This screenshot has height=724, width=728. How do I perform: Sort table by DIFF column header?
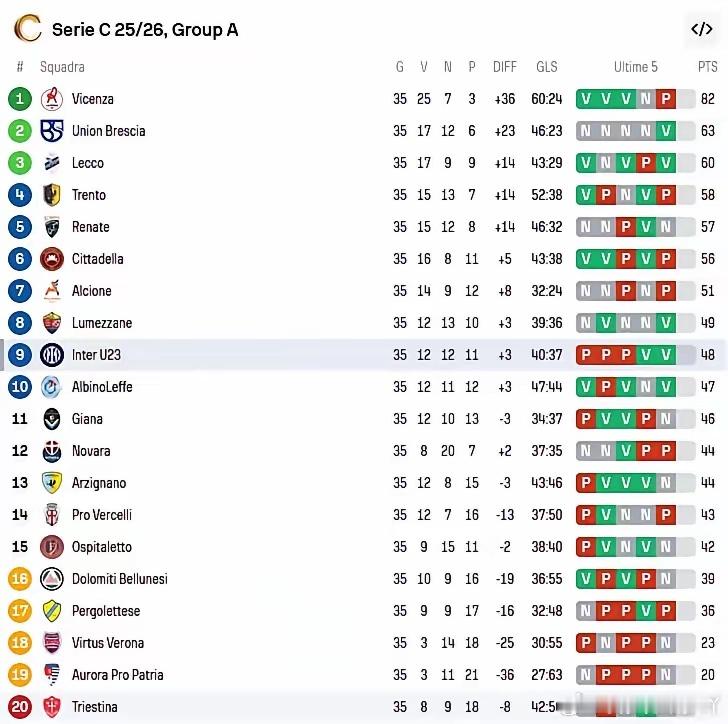[x=505, y=67]
